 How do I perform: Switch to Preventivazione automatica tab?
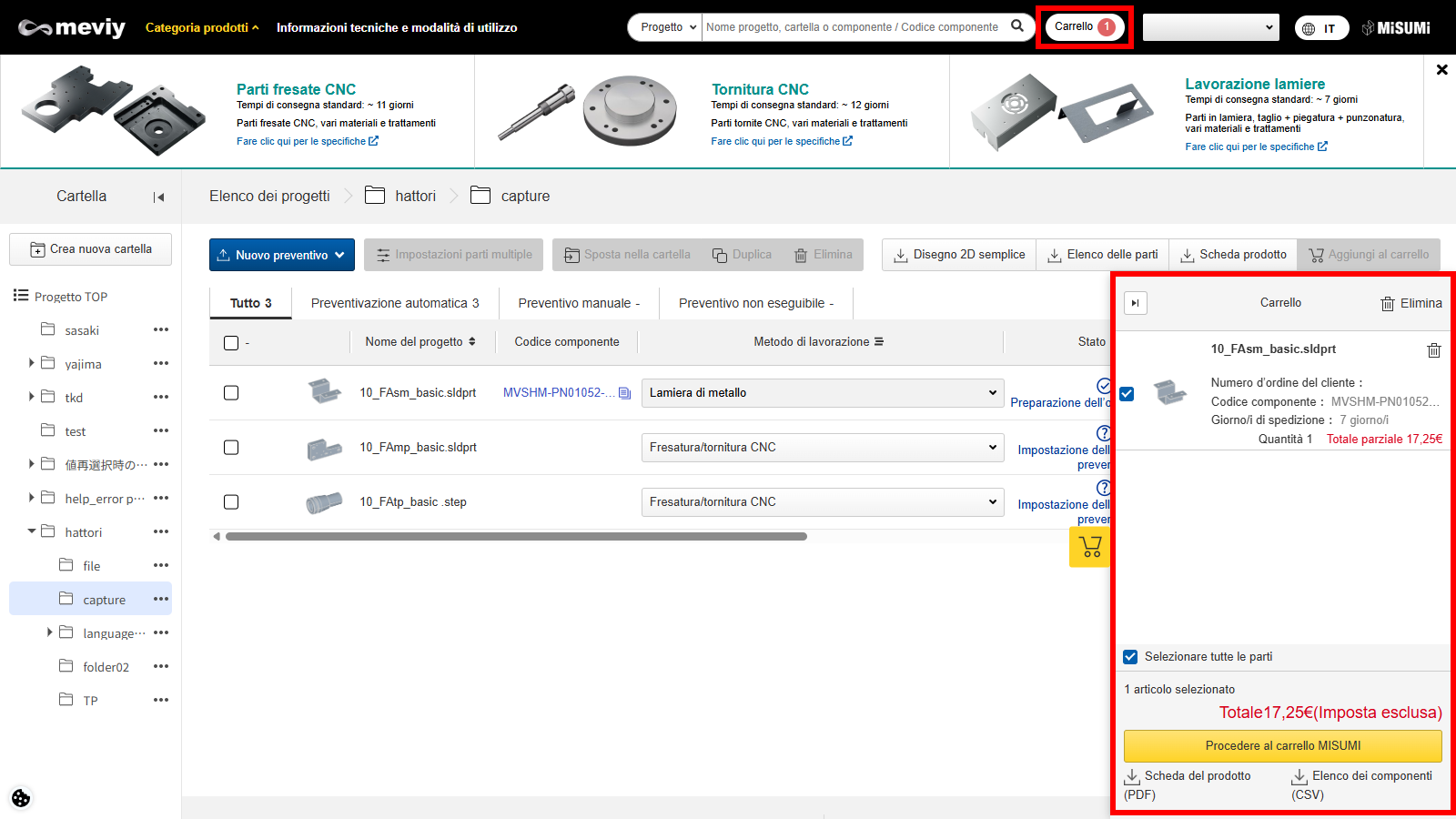[x=394, y=303]
